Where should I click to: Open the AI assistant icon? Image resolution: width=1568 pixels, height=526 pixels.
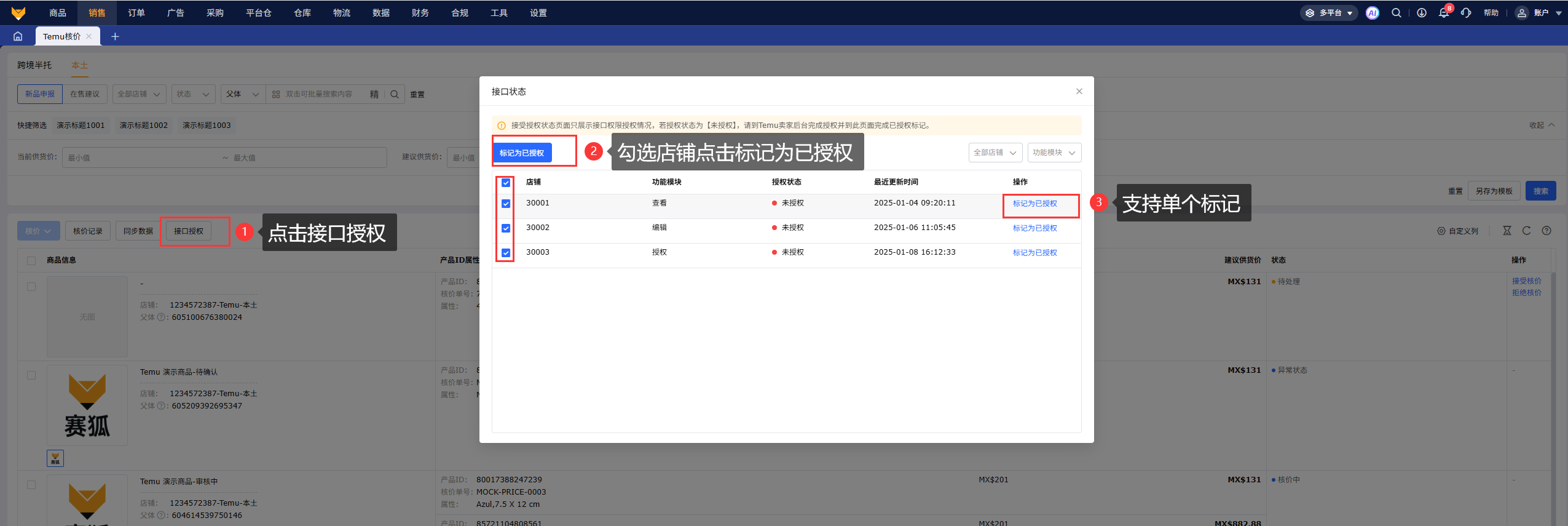coord(1372,13)
